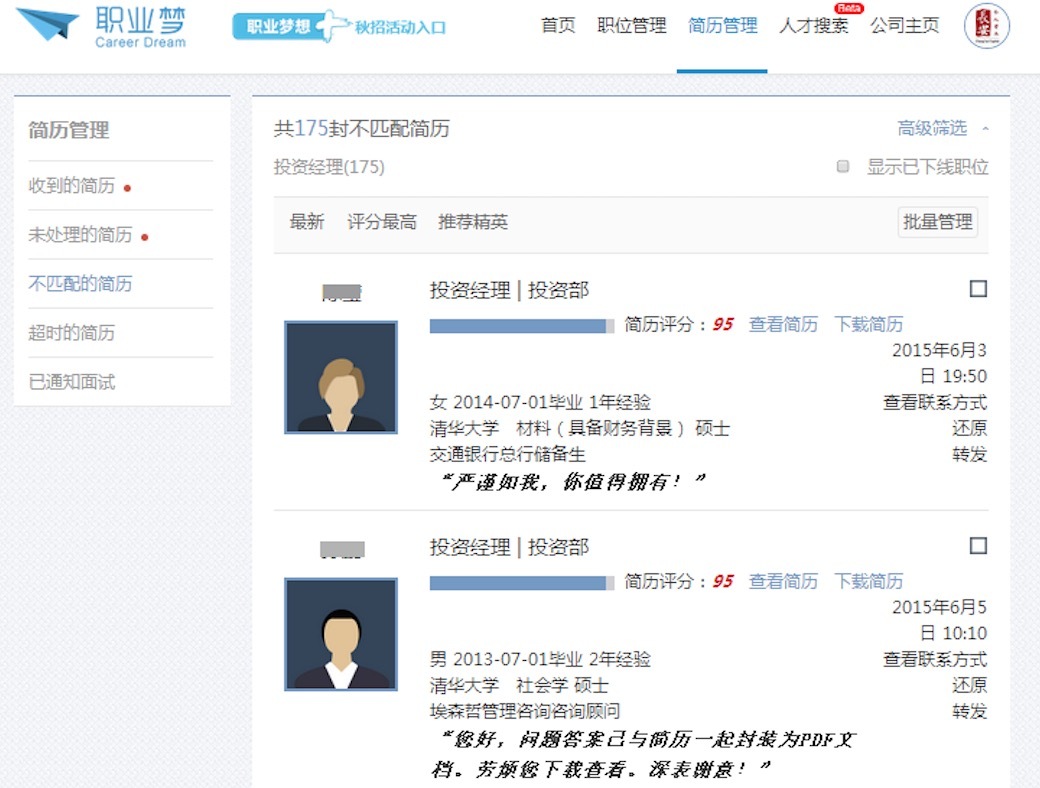Open the company avatar in top right
The height and width of the screenshot is (788, 1040).
tap(986, 27)
